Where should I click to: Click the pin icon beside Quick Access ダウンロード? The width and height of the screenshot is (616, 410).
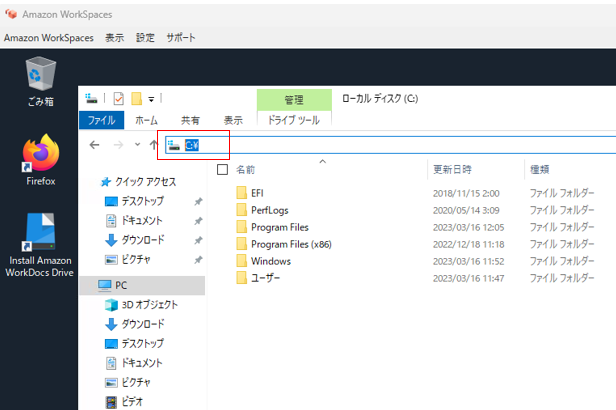198,240
